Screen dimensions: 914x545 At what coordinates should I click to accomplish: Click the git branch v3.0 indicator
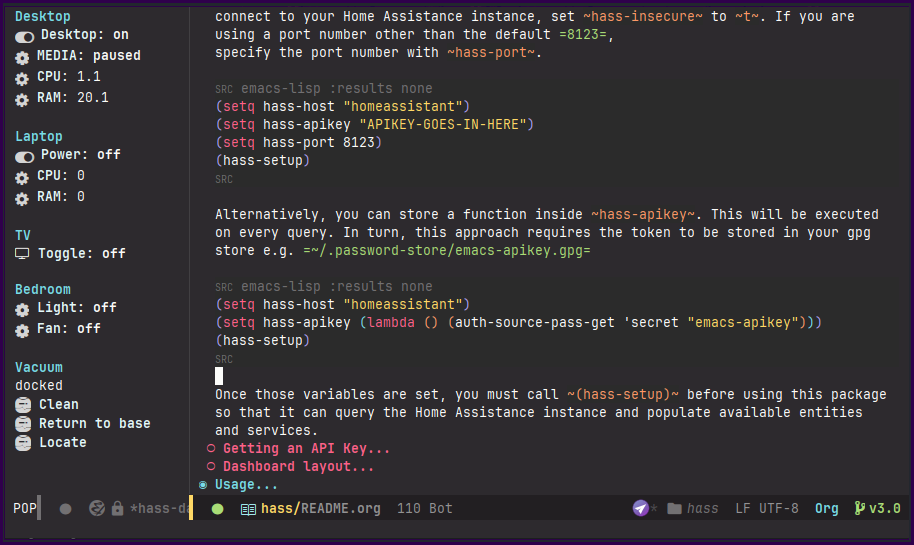coord(877,508)
